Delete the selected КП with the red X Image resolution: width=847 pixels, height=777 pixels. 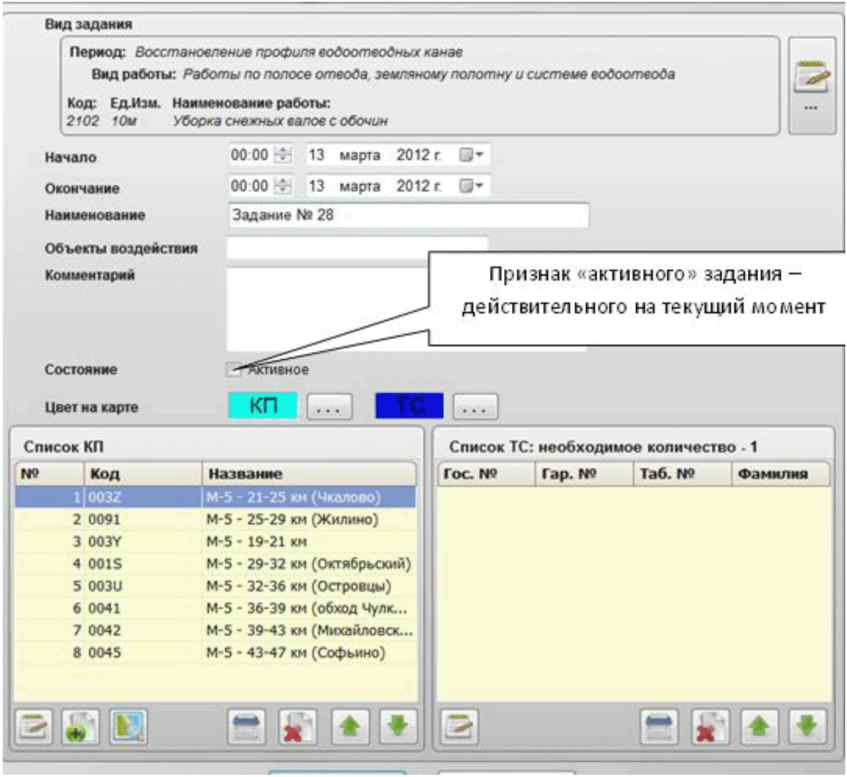coord(297,727)
